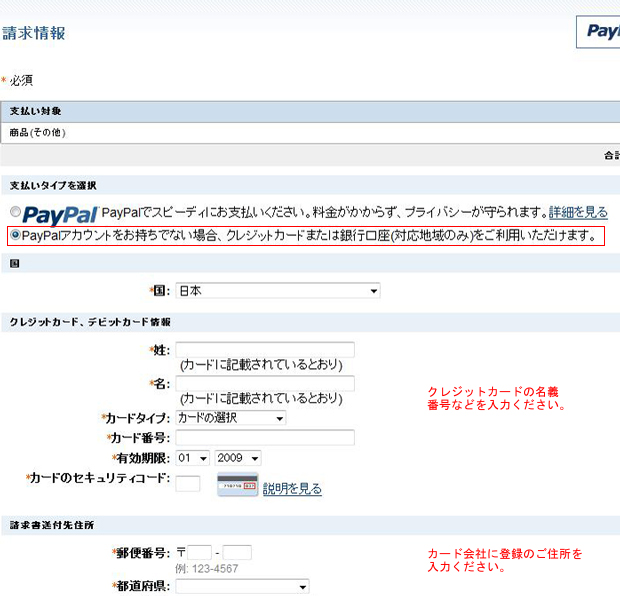Screen dimensions: 620x596
Task: Open the 詳細を見る link
Action: [578, 212]
